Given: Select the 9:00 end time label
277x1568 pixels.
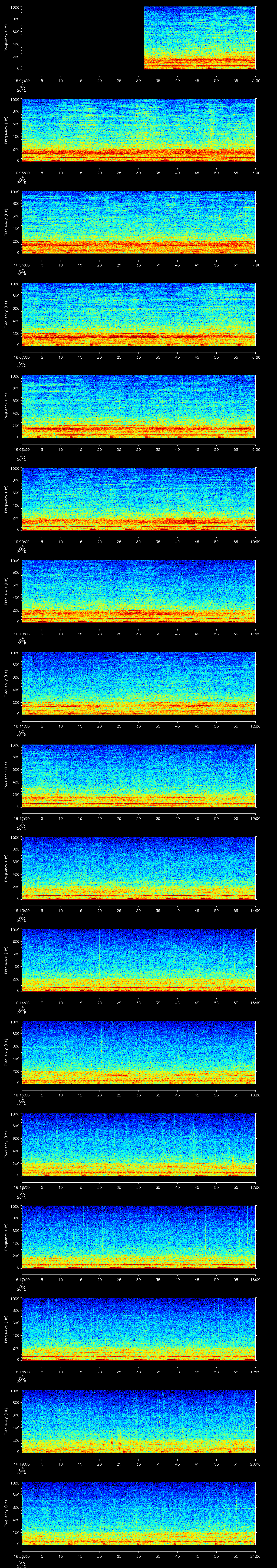Looking at the screenshot, I should tap(256, 449).
